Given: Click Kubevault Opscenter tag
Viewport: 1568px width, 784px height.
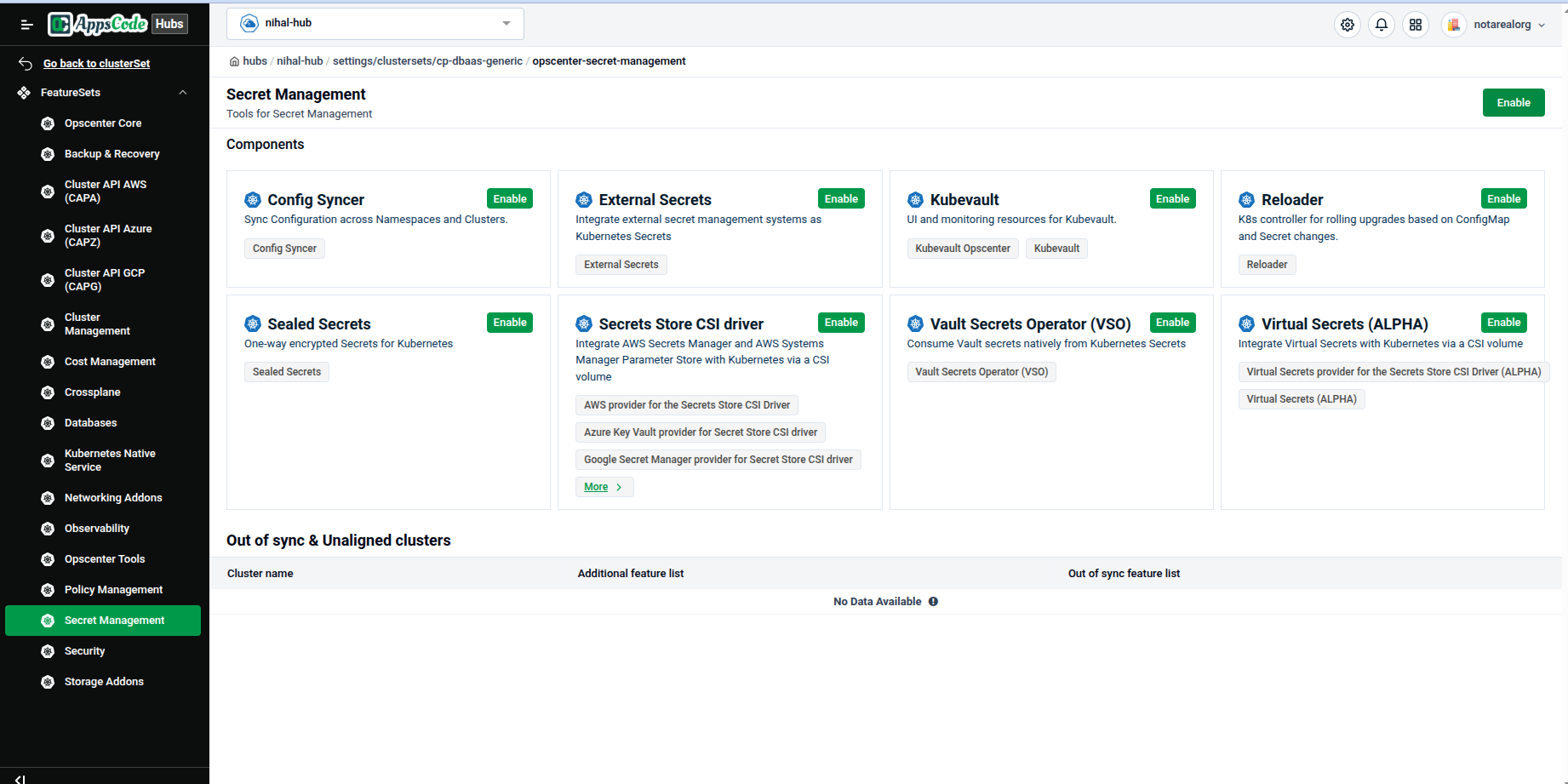Looking at the screenshot, I should coord(963,249).
